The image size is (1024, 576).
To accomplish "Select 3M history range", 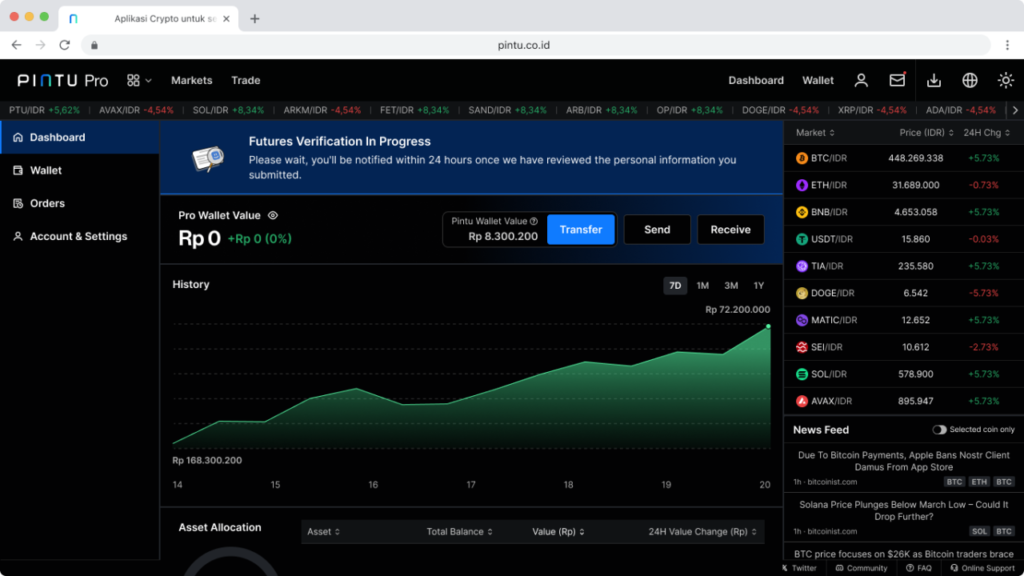I will [731, 285].
